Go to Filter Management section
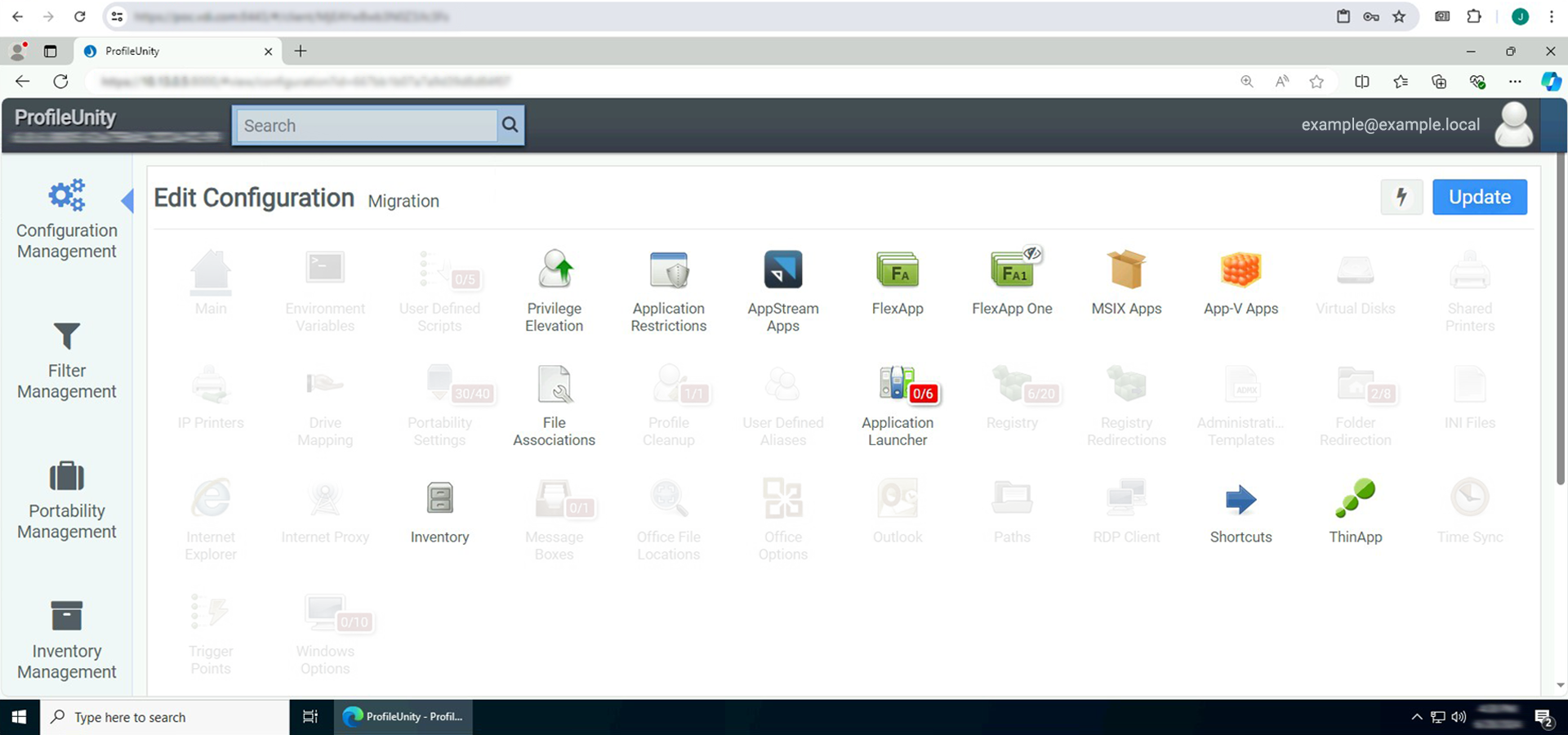Screen dimensions: 1568x735 [67, 360]
